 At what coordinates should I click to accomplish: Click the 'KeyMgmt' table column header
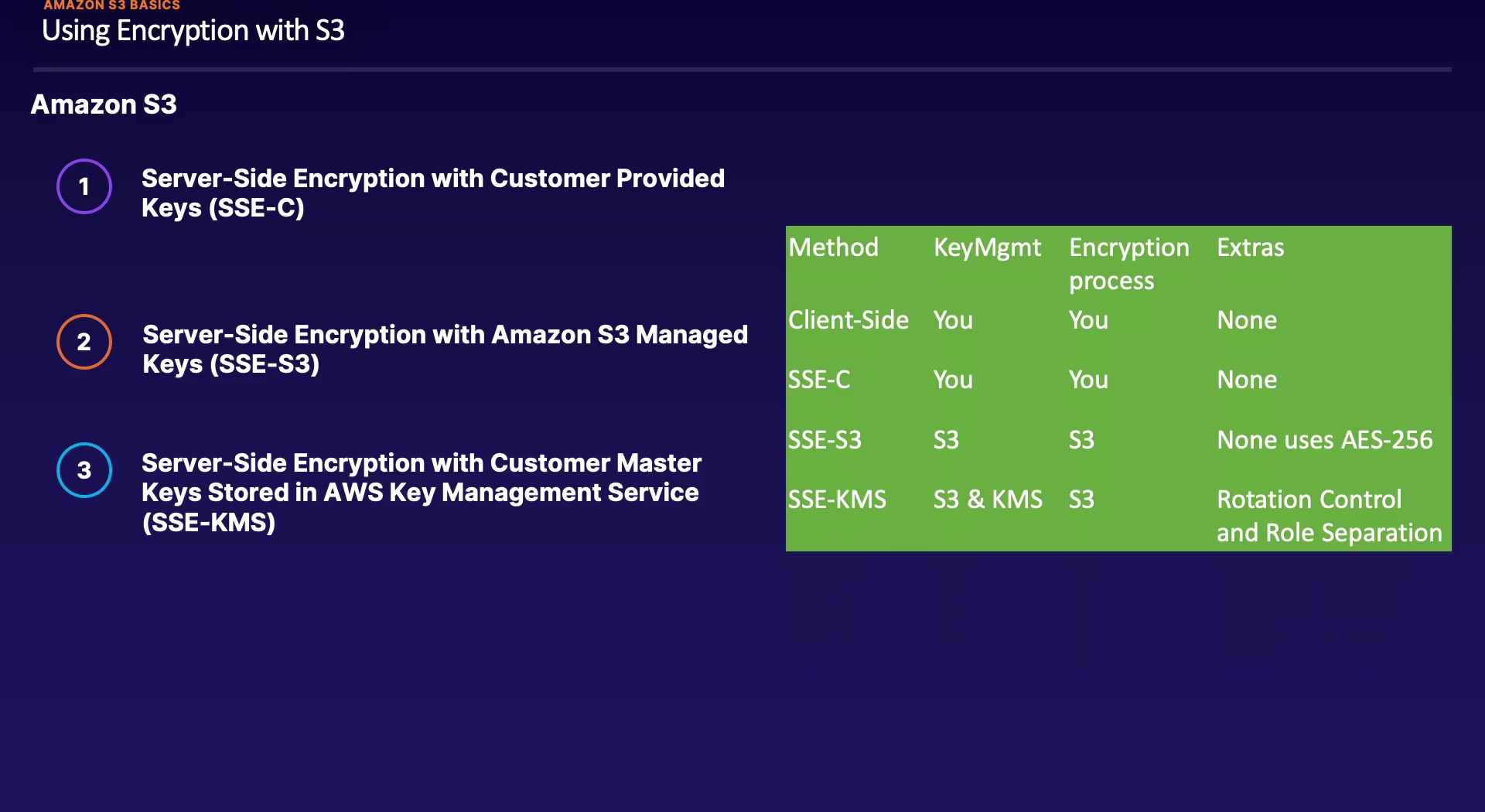(987, 247)
